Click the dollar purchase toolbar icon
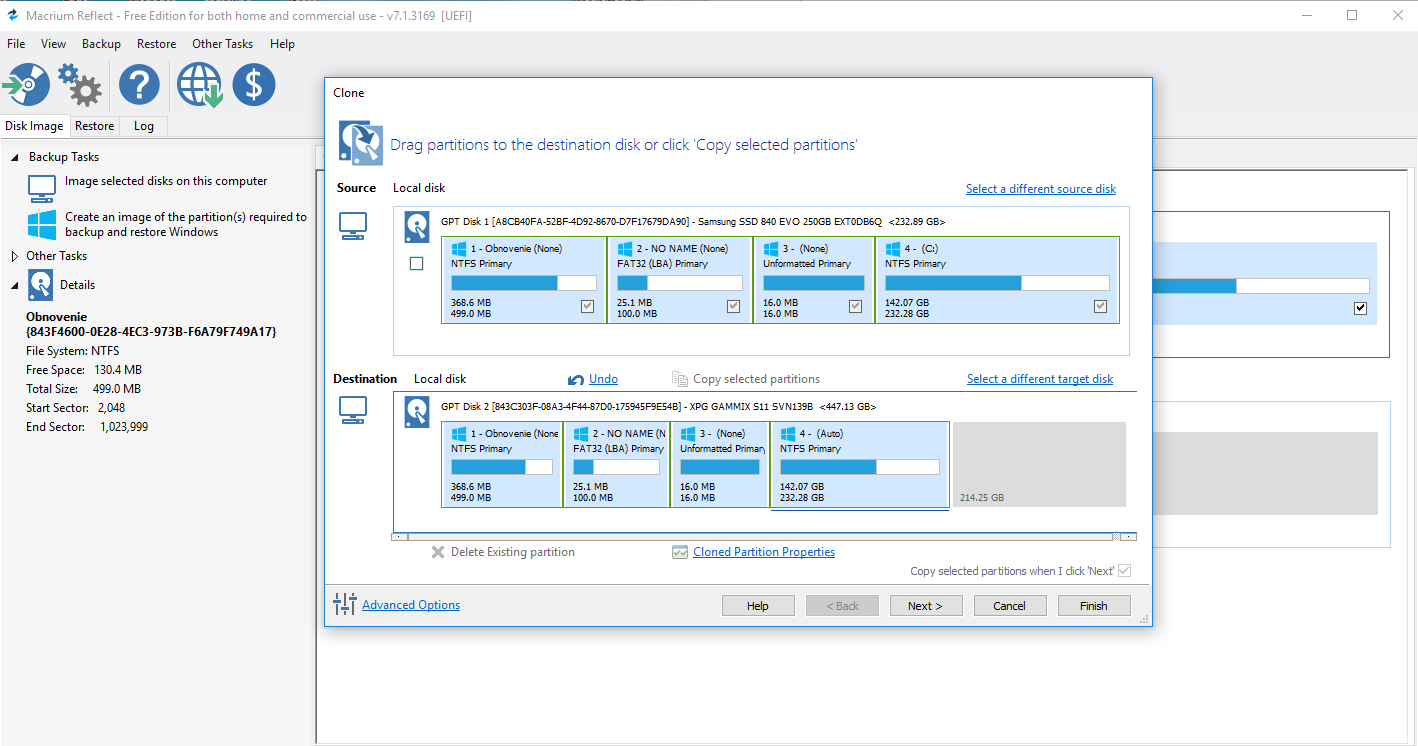 (254, 85)
